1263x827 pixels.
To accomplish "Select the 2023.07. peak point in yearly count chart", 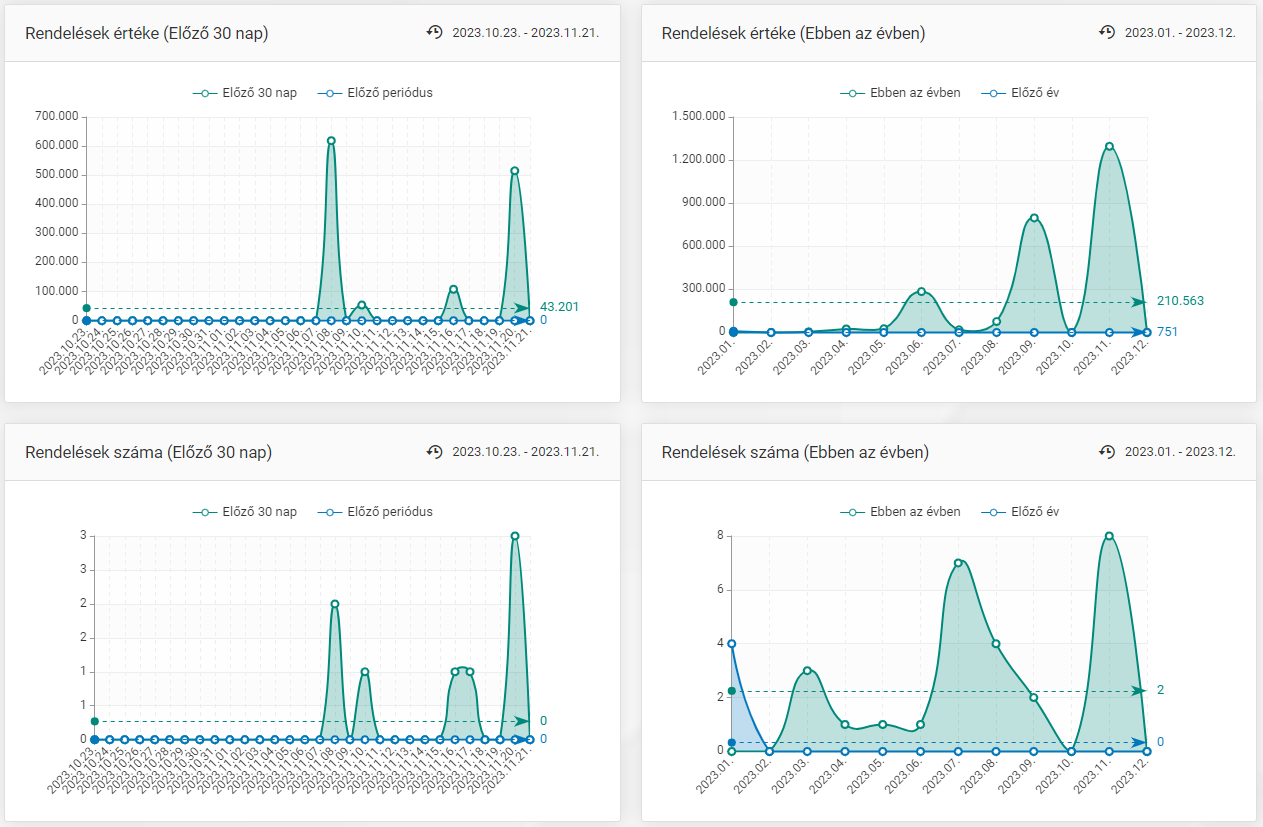I will pos(958,563).
